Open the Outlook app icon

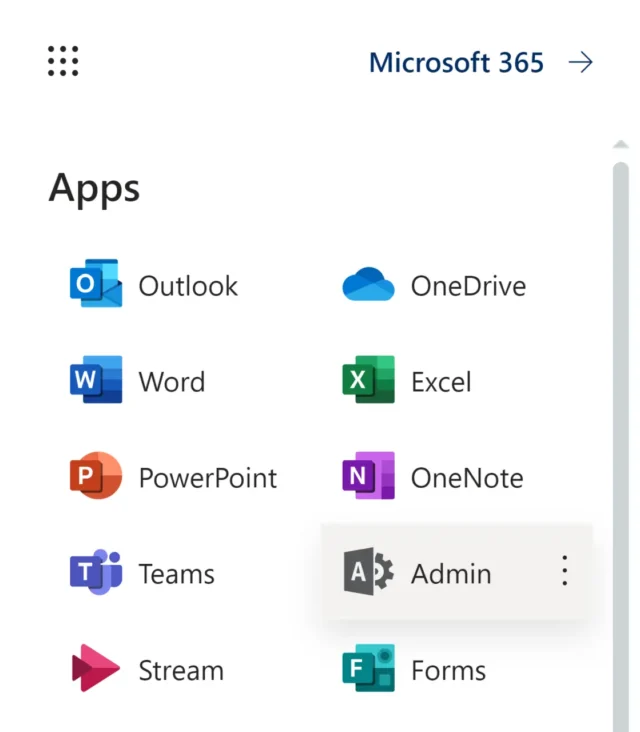pyautogui.click(x=96, y=285)
